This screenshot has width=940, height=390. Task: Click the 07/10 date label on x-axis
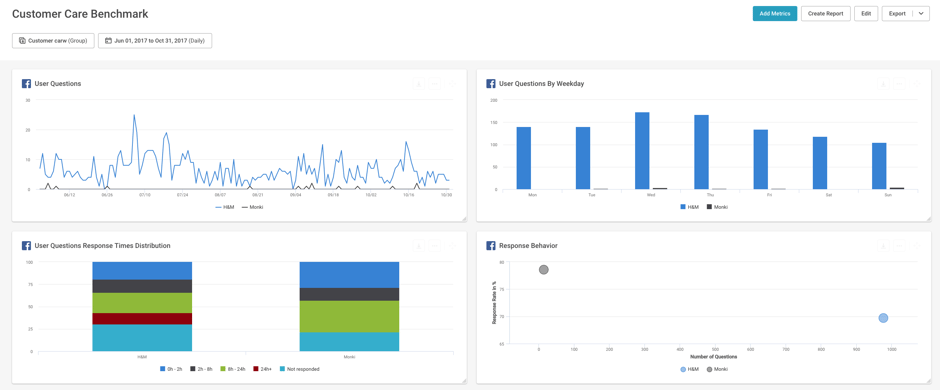click(x=144, y=195)
